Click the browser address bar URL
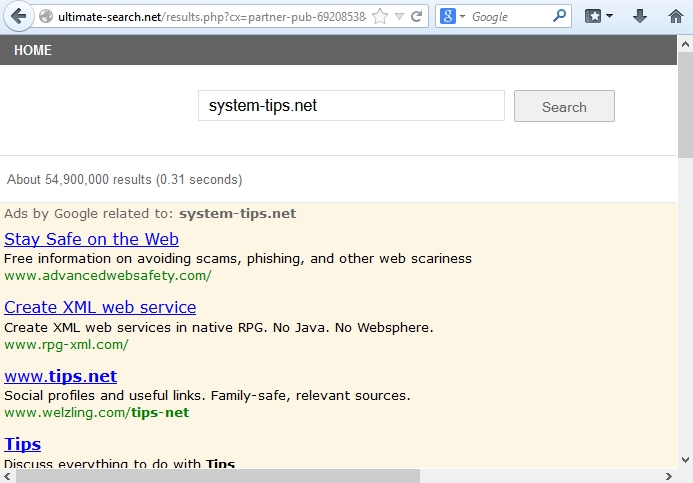 tap(210, 17)
